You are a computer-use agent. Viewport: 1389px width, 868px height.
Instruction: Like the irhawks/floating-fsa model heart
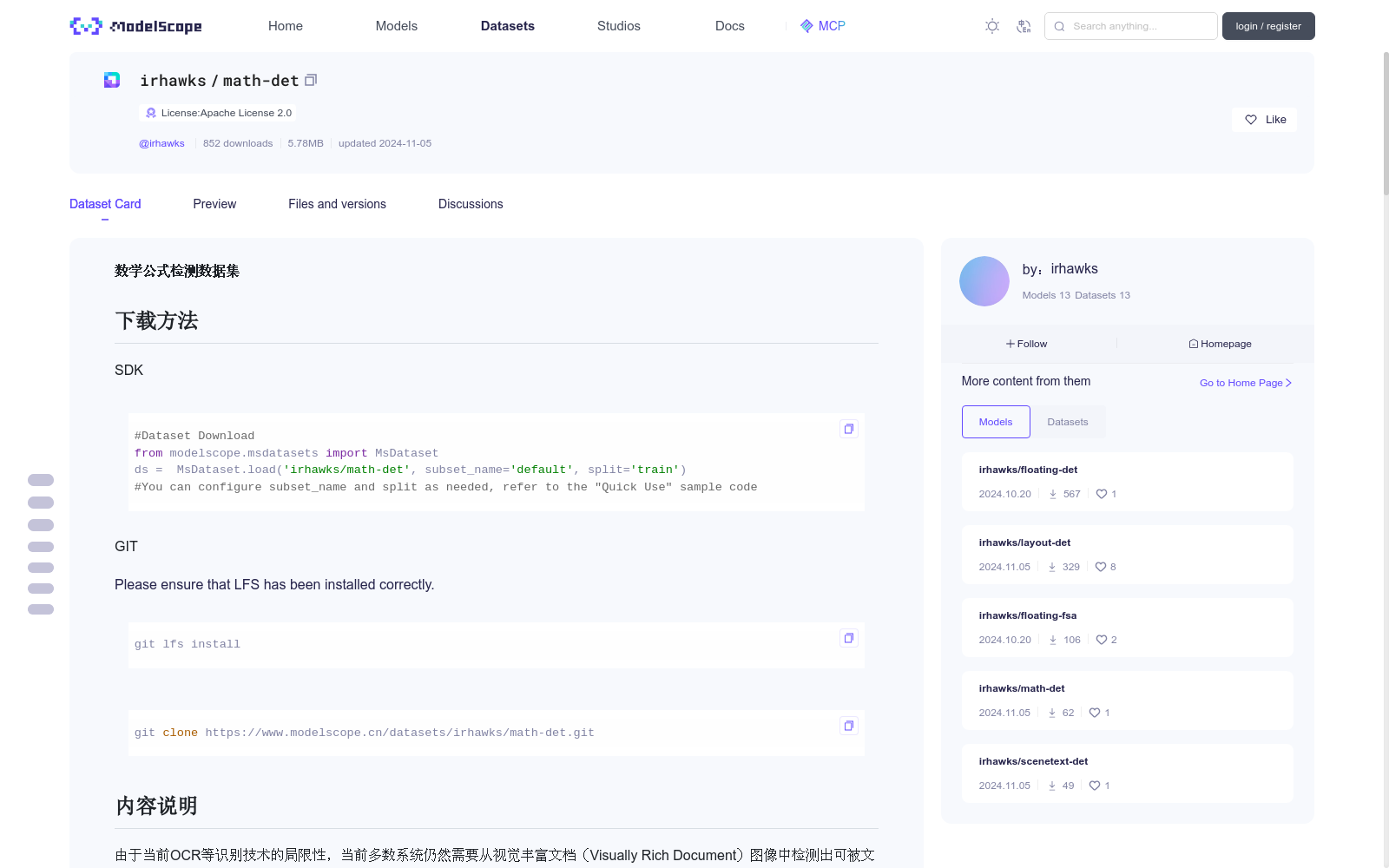pyautogui.click(x=1102, y=640)
